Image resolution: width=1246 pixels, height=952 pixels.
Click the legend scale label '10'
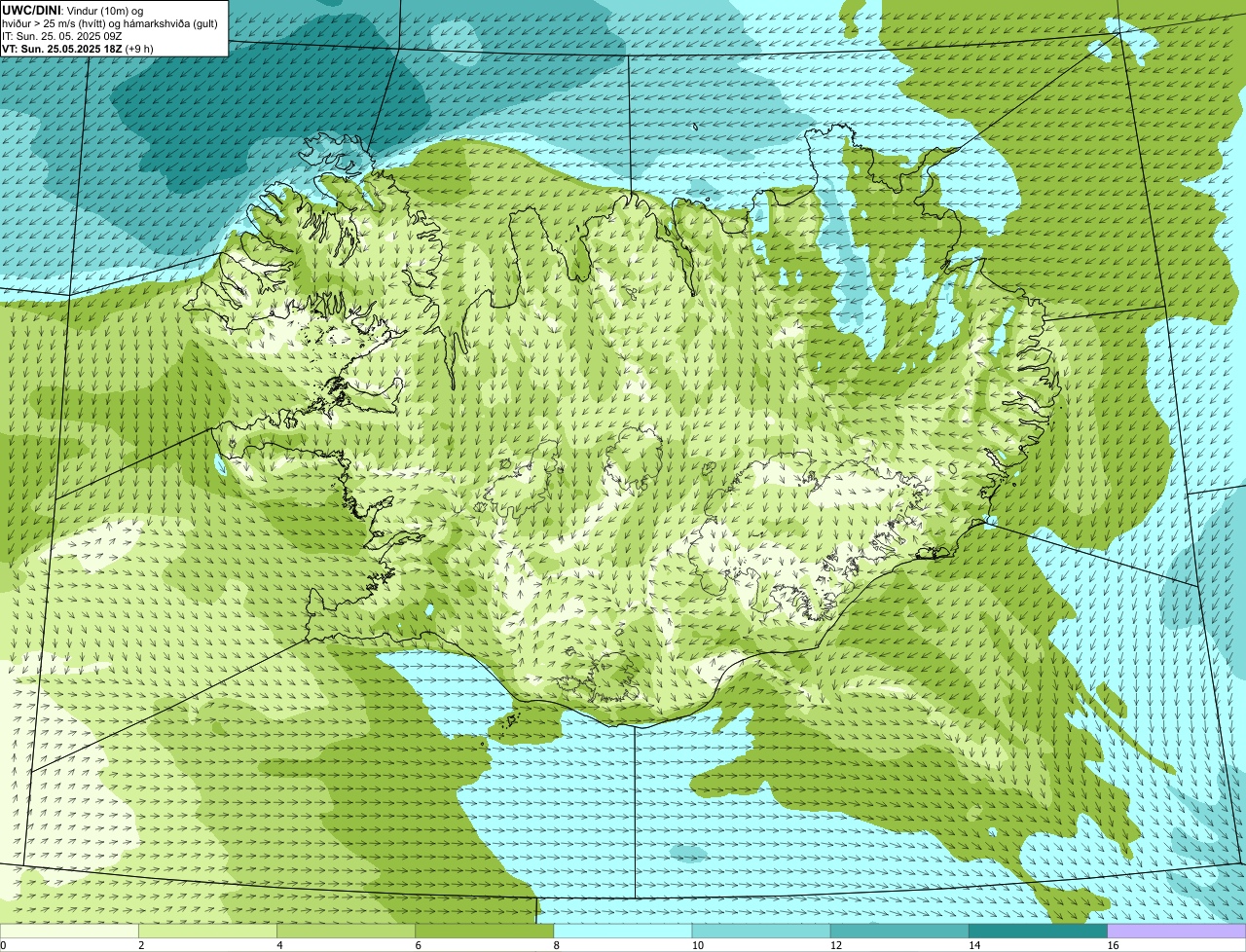tap(697, 945)
